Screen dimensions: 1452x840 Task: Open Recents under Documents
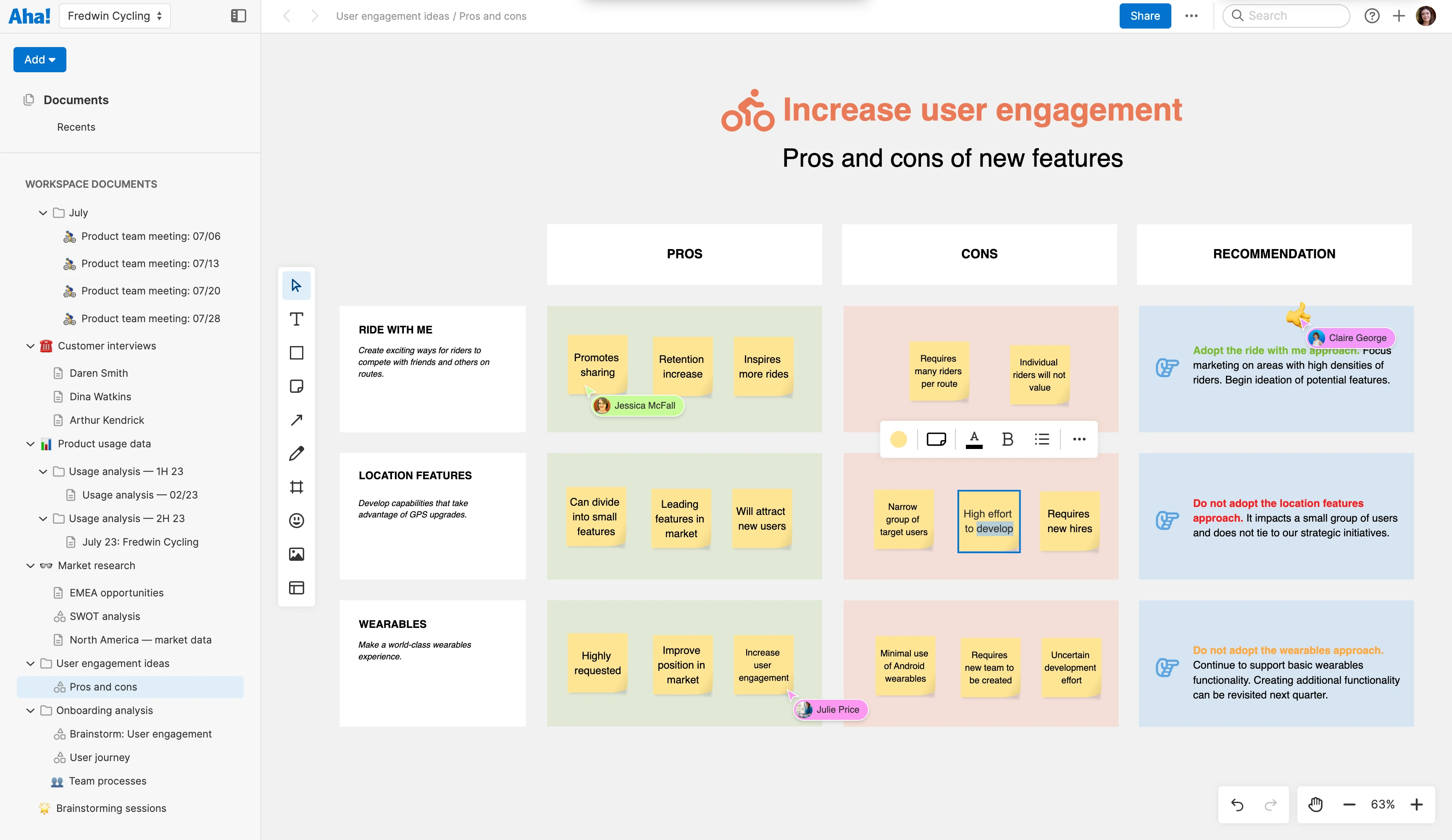76,127
